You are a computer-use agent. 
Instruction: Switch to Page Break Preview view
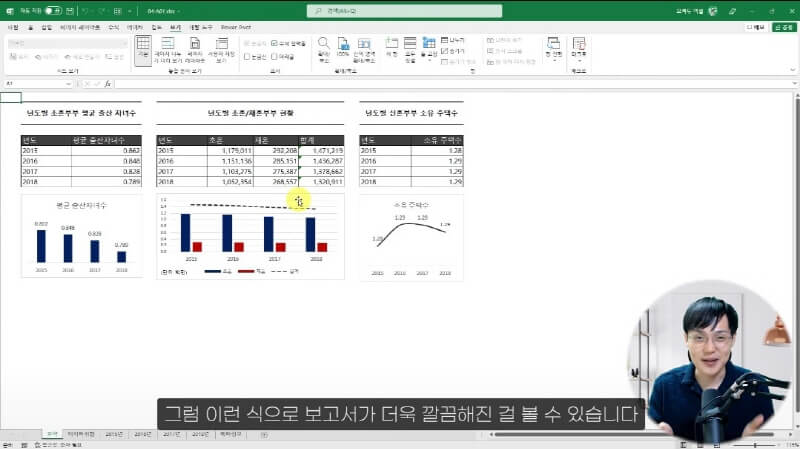168,50
